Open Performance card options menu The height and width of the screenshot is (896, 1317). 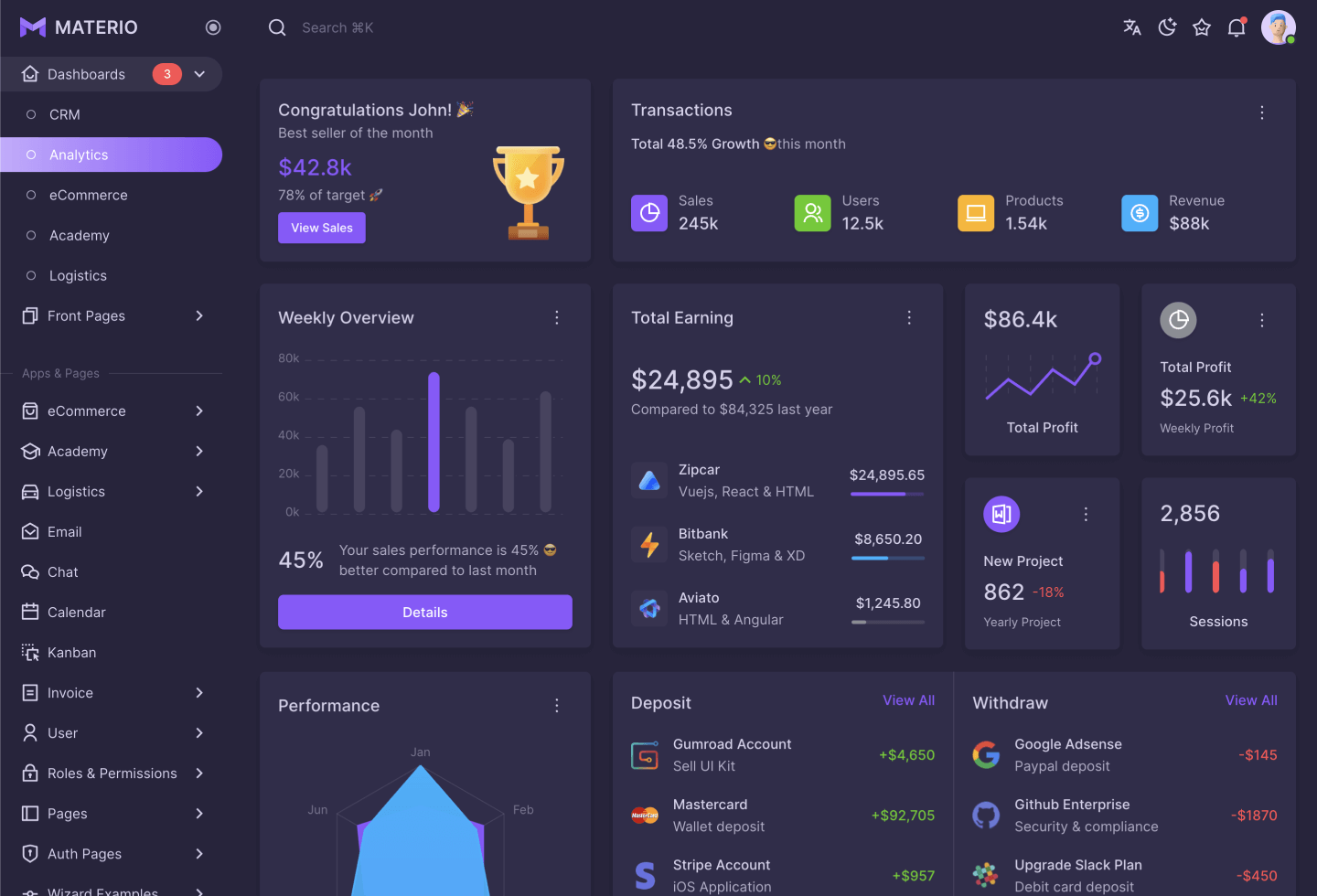[557, 706]
